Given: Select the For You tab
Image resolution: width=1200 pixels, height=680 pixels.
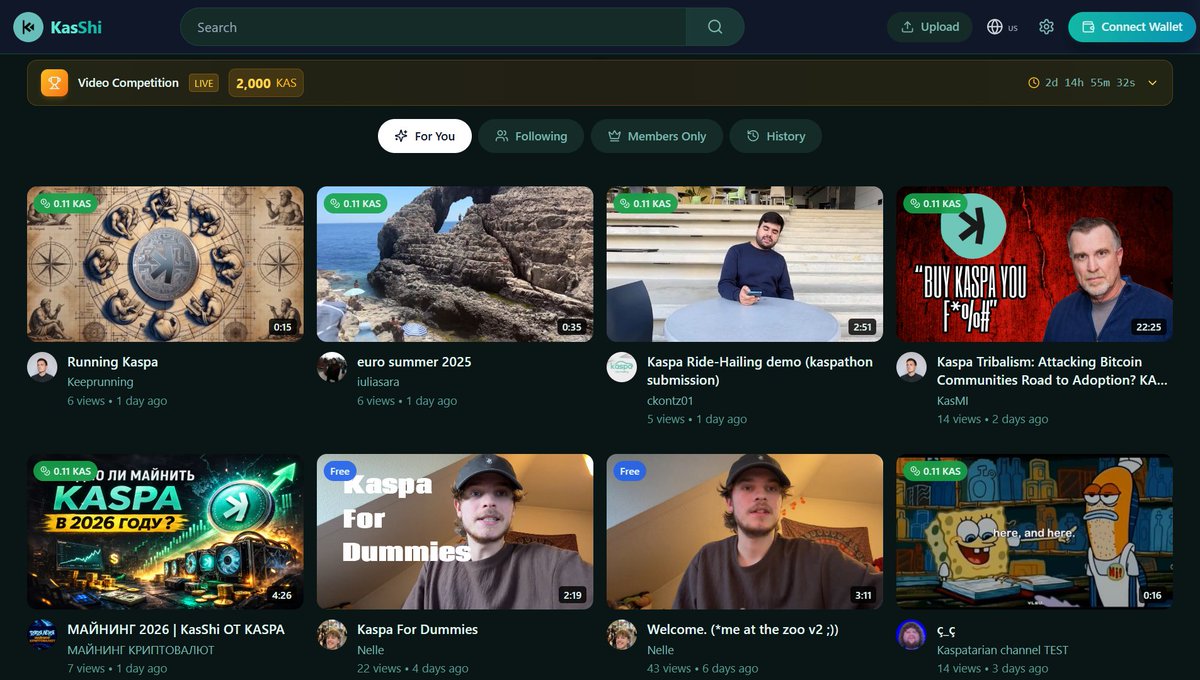Looking at the screenshot, I should pos(425,136).
